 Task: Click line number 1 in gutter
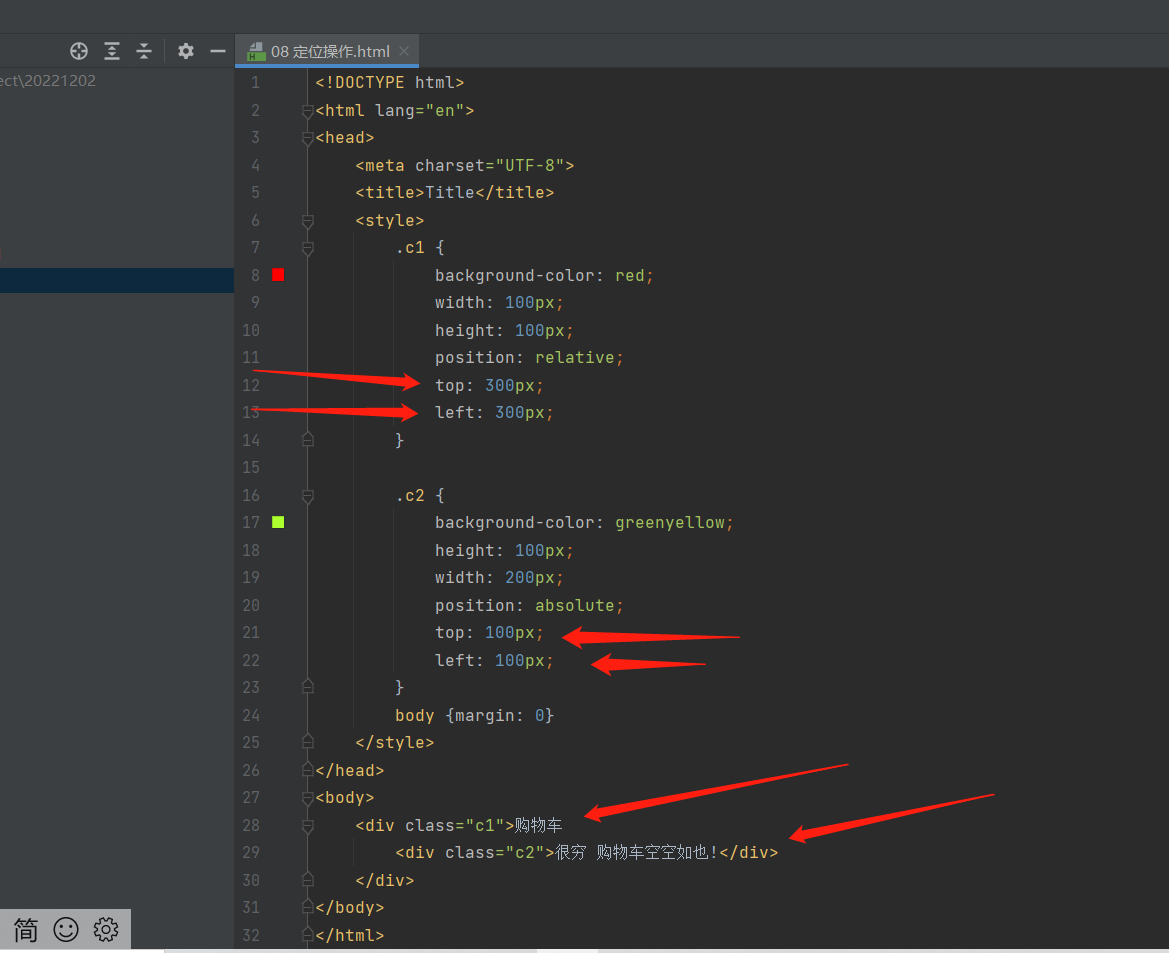(255, 83)
